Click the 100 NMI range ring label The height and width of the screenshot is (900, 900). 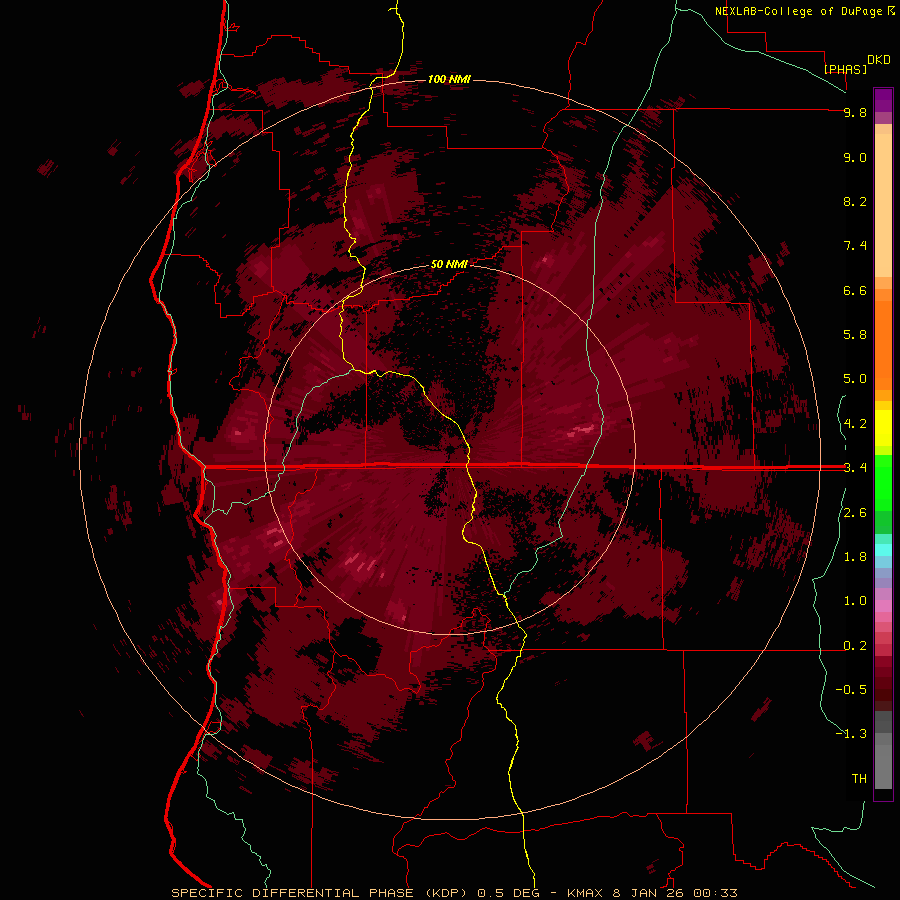(449, 79)
